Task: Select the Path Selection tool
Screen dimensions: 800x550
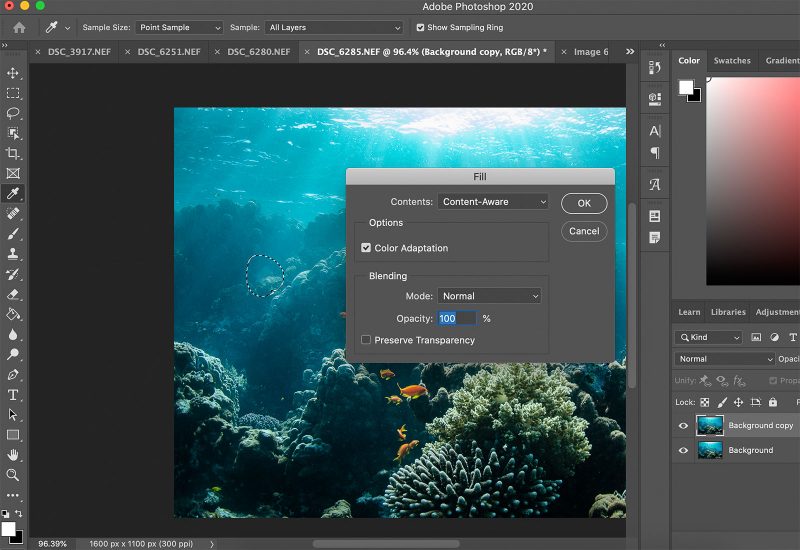Action: tap(13, 415)
